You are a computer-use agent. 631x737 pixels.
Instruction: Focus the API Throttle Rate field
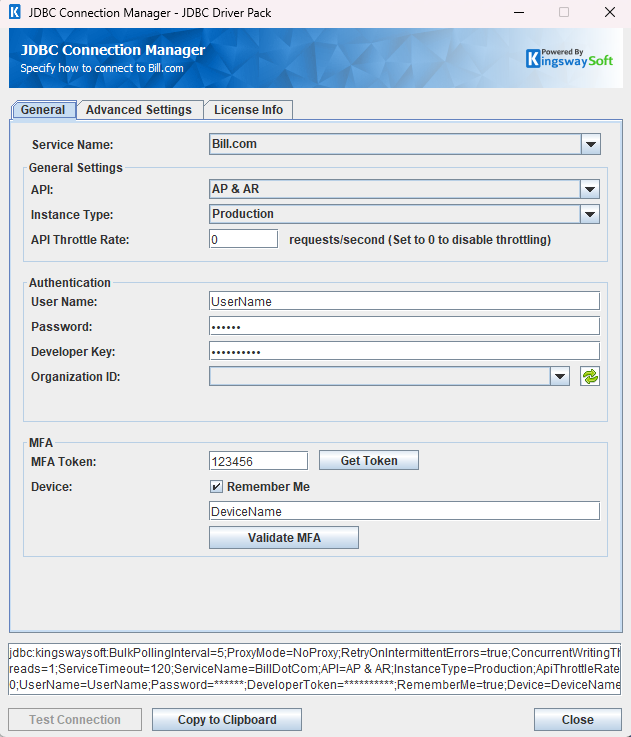[x=244, y=239]
